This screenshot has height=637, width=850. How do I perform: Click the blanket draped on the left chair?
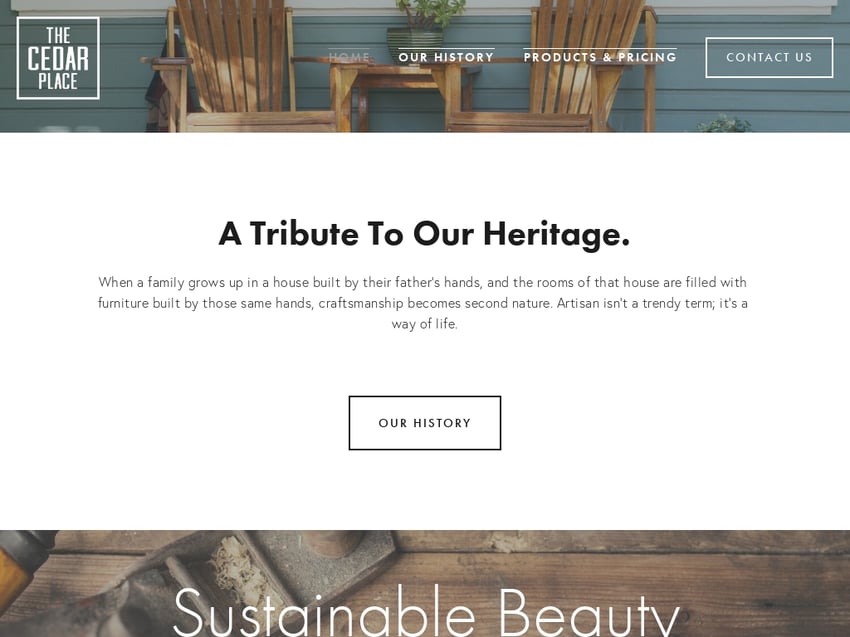(x=160, y=89)
